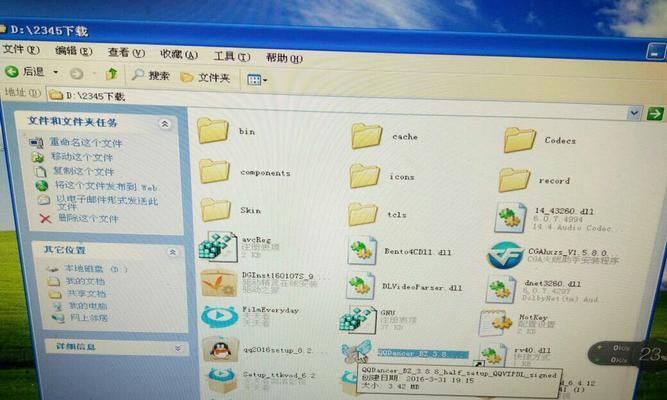Select the Bento4CDll.dll file icon
The height and width of the screenshot is (400, 667).
362,250
